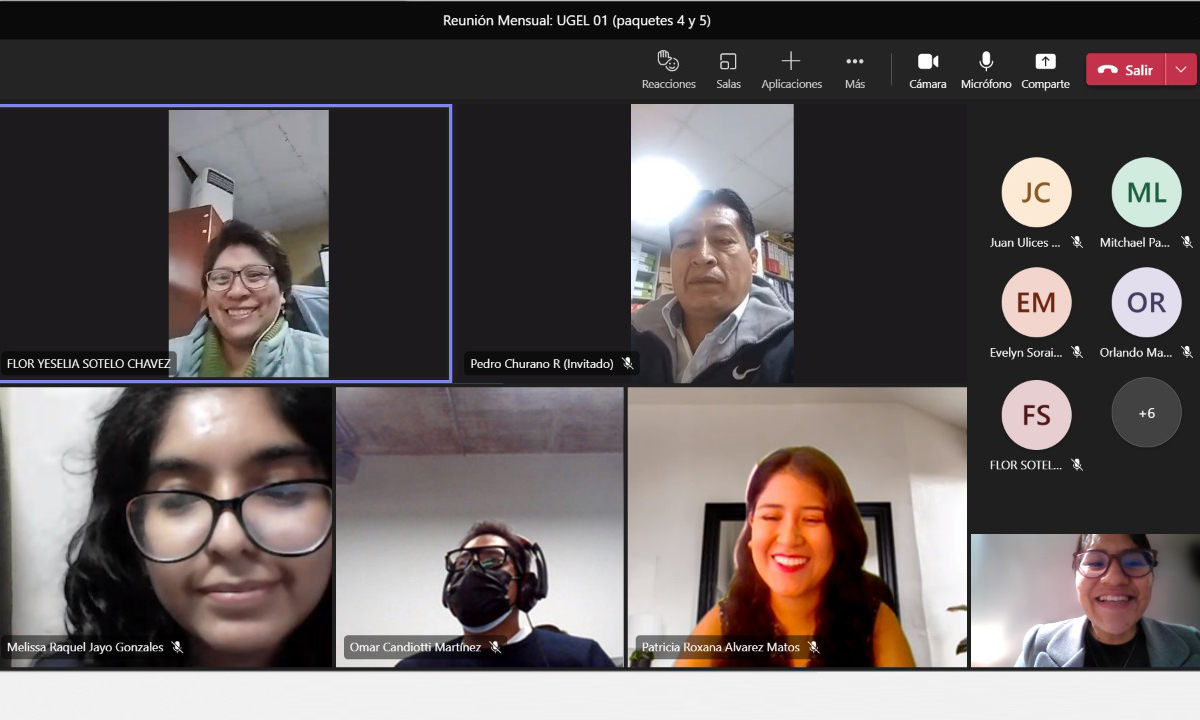
Task: Click muted mic icon on Patricia Roxana label
Action: 814,647
